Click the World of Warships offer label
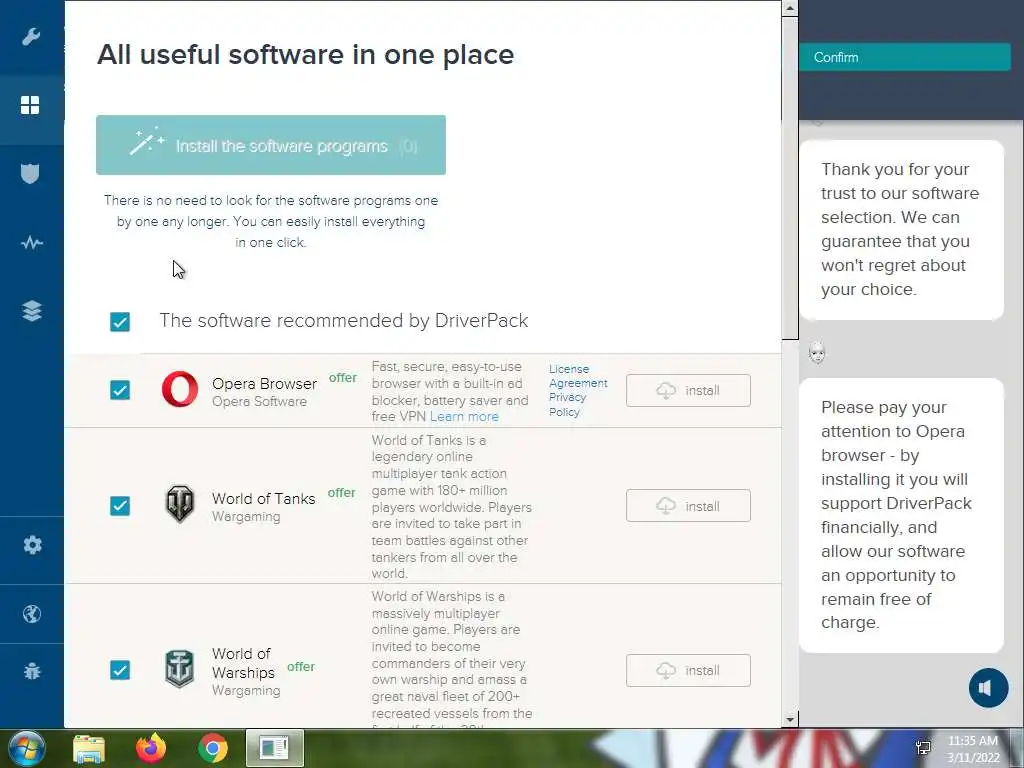Viewport: 1024px width, 768px height. click(x=301, y=667)
